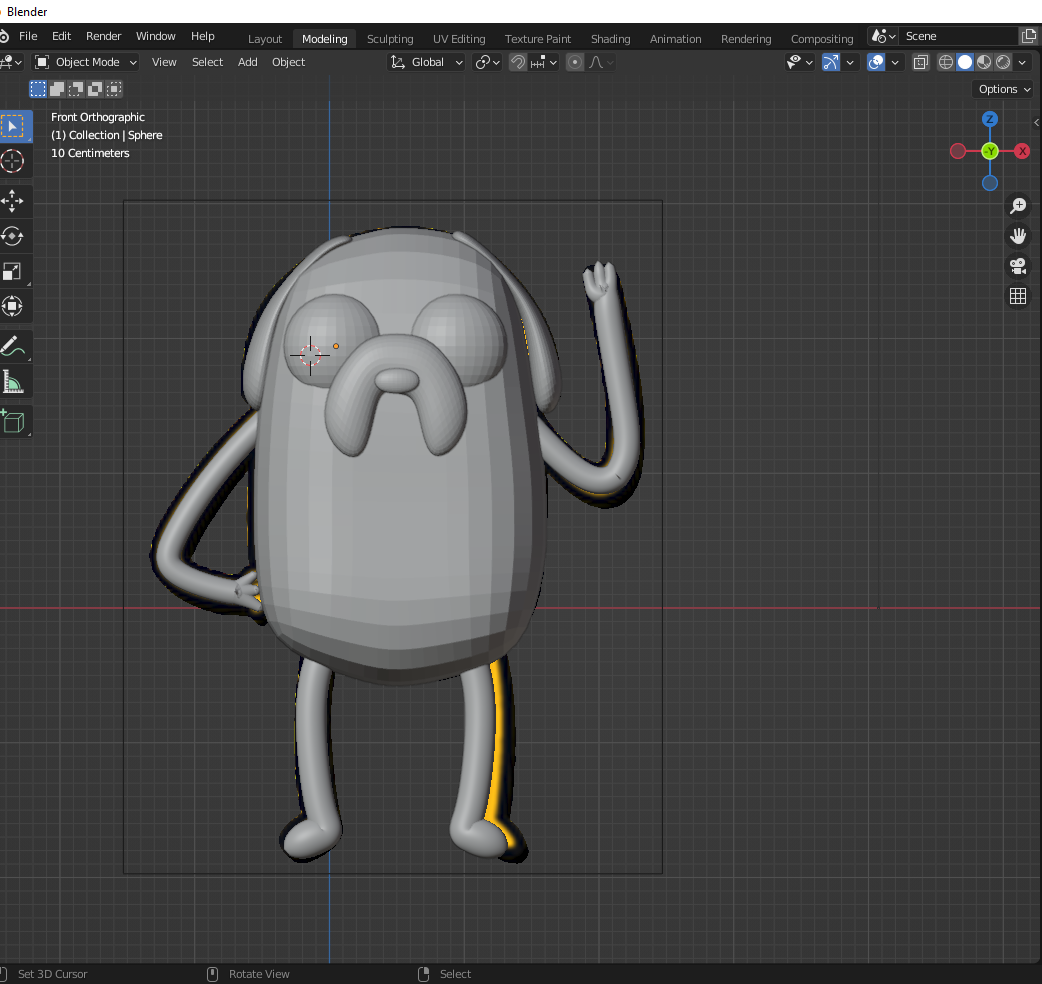Click the blue Z axis on gizmo
The width and height of the screenshot is (1042, 984).
[x=990, y=120]
